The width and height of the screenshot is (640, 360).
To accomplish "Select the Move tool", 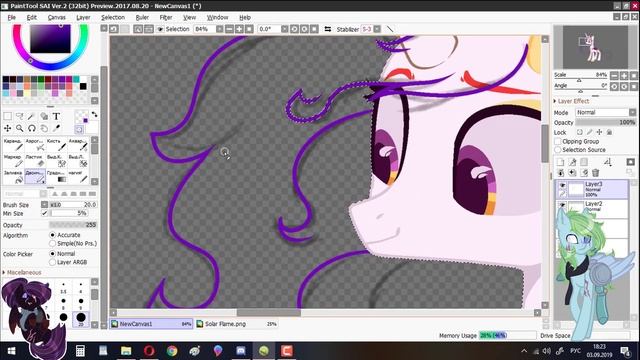I will tap(7, 129).
